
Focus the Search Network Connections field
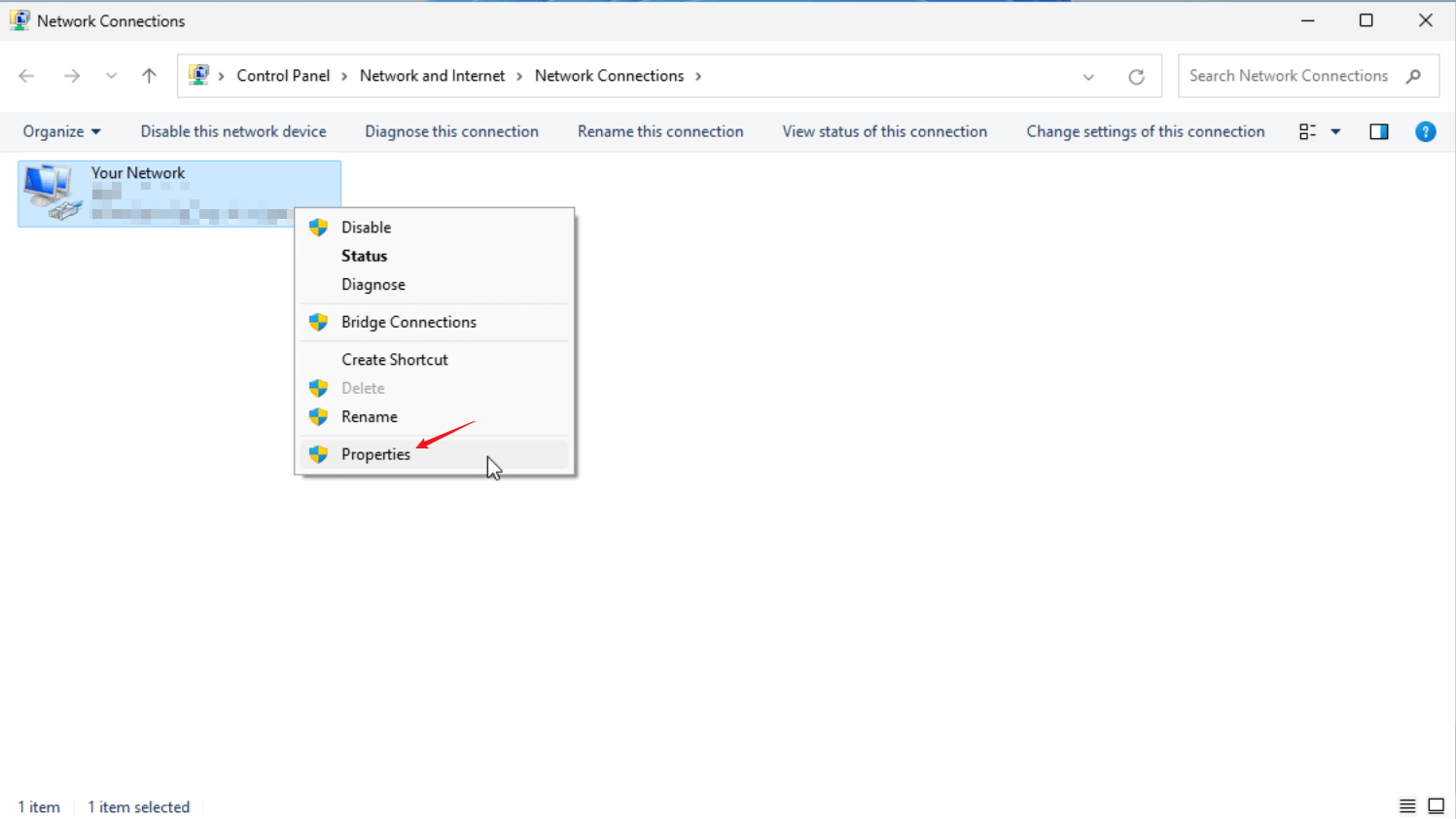tap(1308, 76)
